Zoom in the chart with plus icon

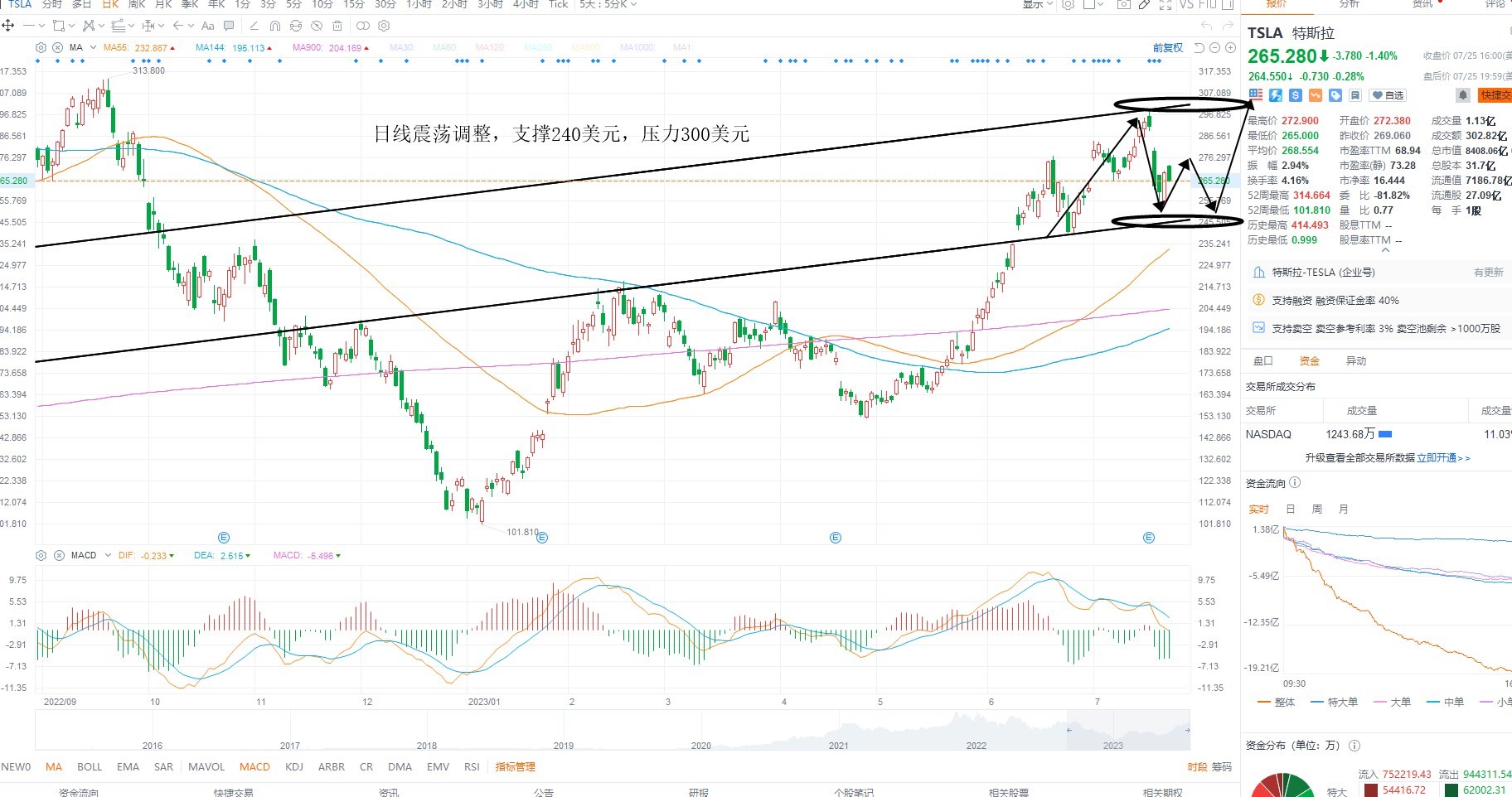coord(1230,48)
